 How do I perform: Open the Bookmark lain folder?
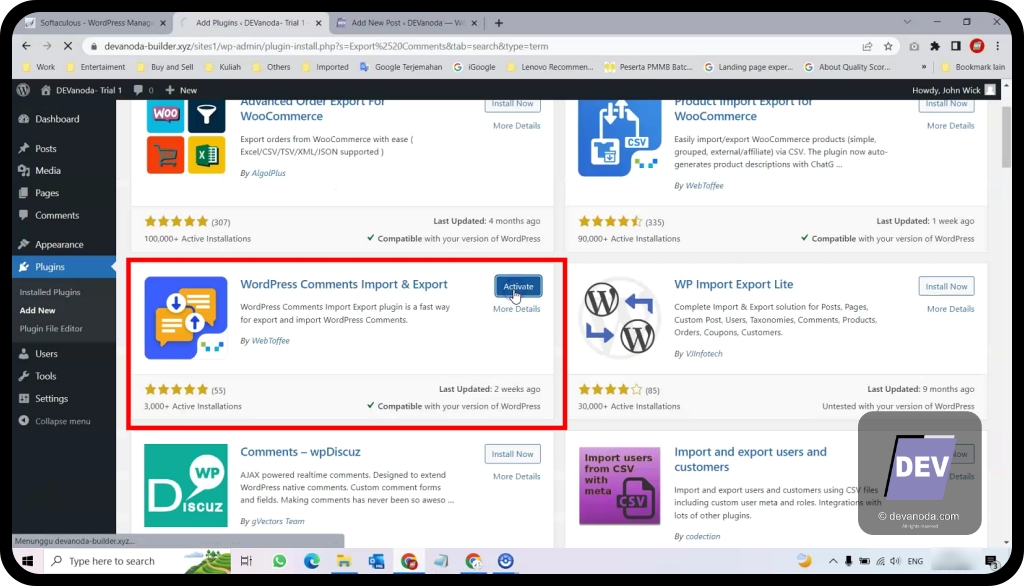(x=973, y=67)
